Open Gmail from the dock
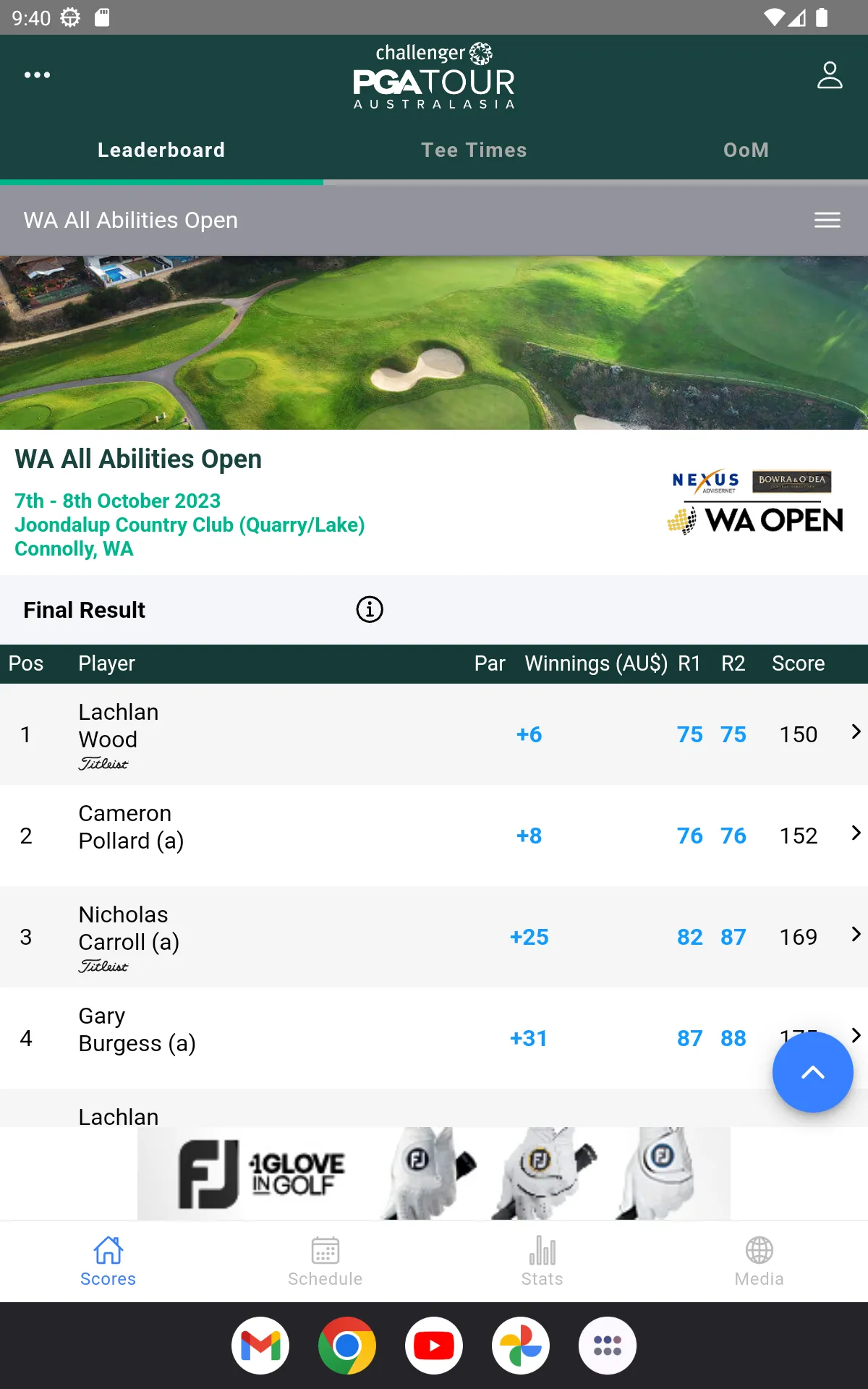This screenshot has width=868, height=1389. tap(260, 1346)
